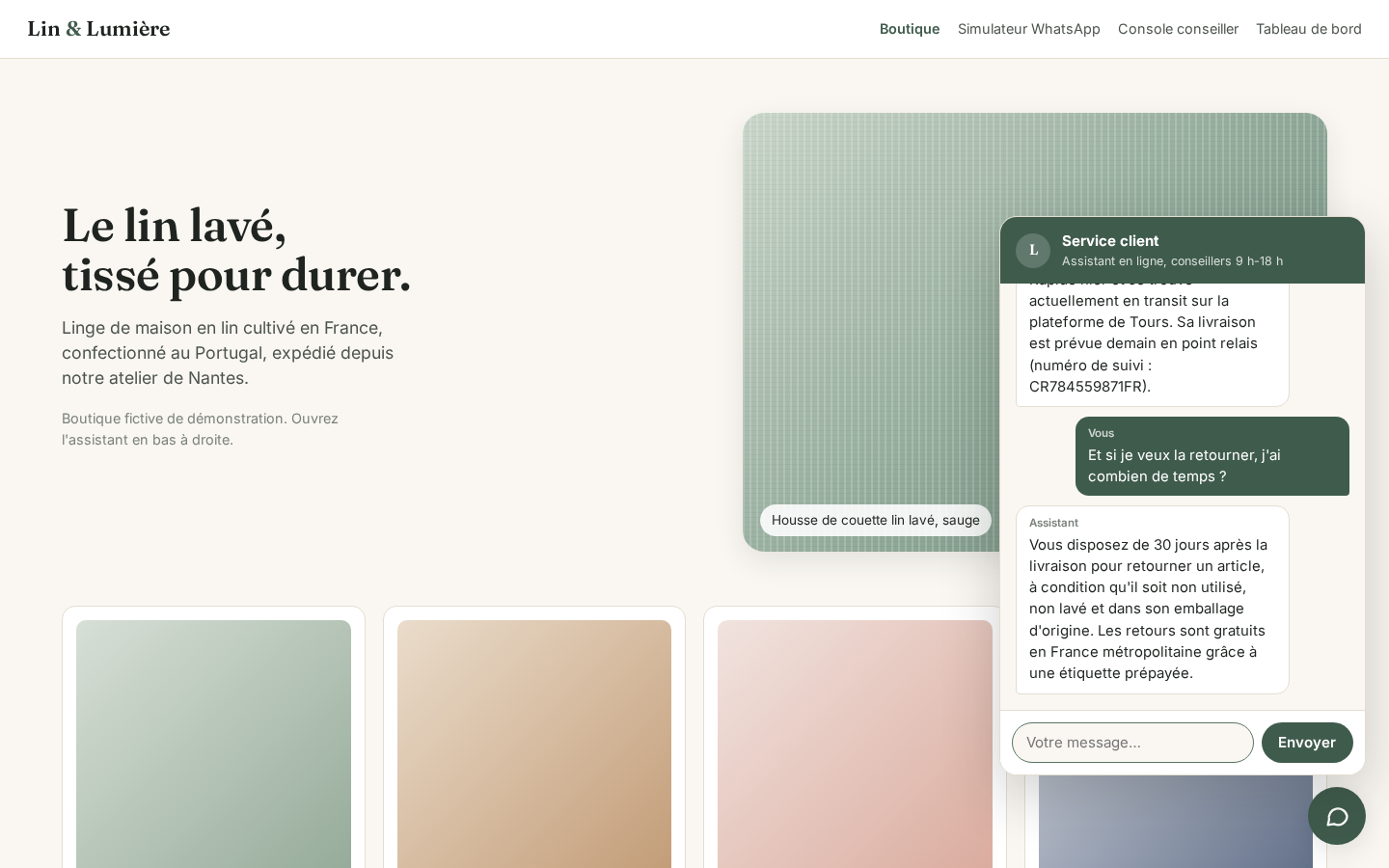Open the Tableau de bord

coord(1309,29)
